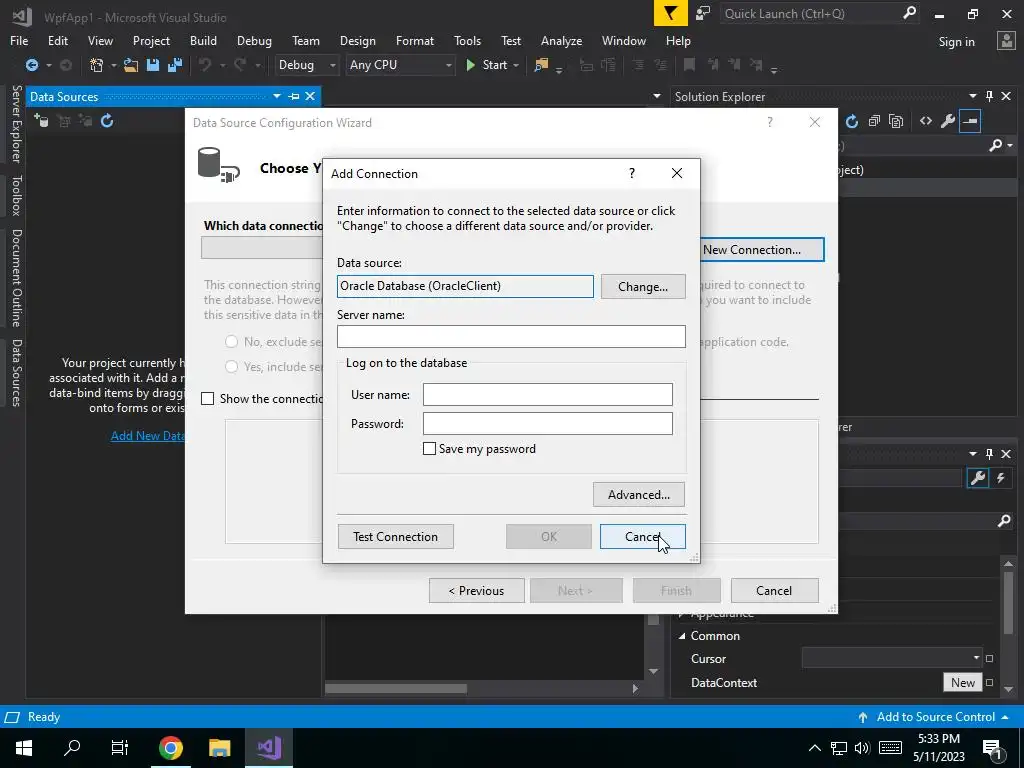Click the Save All icon

pos(175,65)
